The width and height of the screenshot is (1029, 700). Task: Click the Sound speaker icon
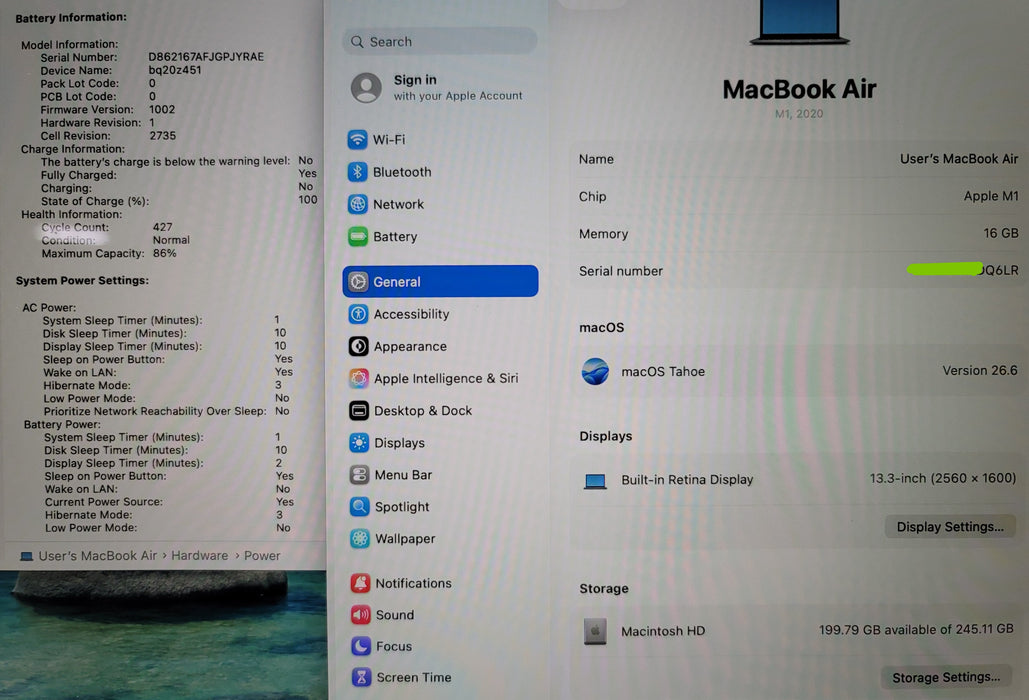click(x=360, y=615)
